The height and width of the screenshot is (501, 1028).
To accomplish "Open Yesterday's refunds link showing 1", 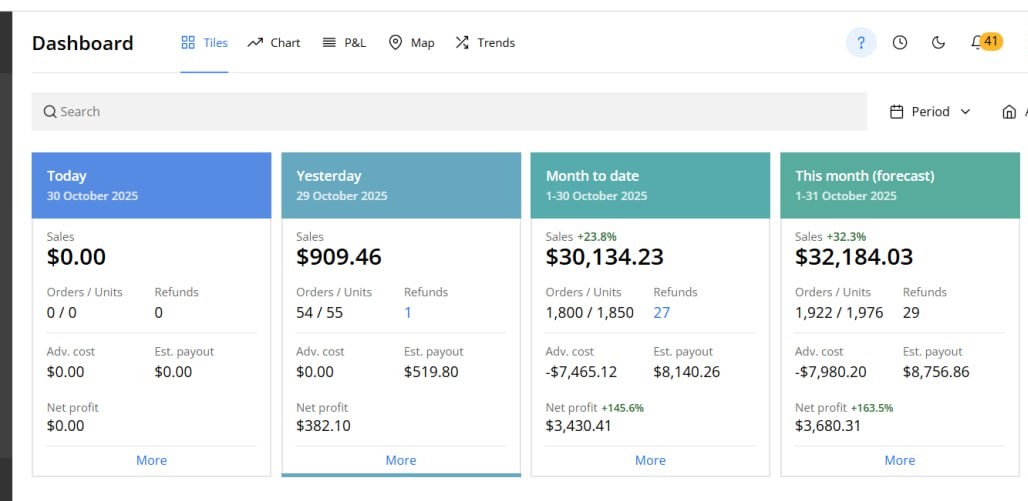I will (408, 313).
